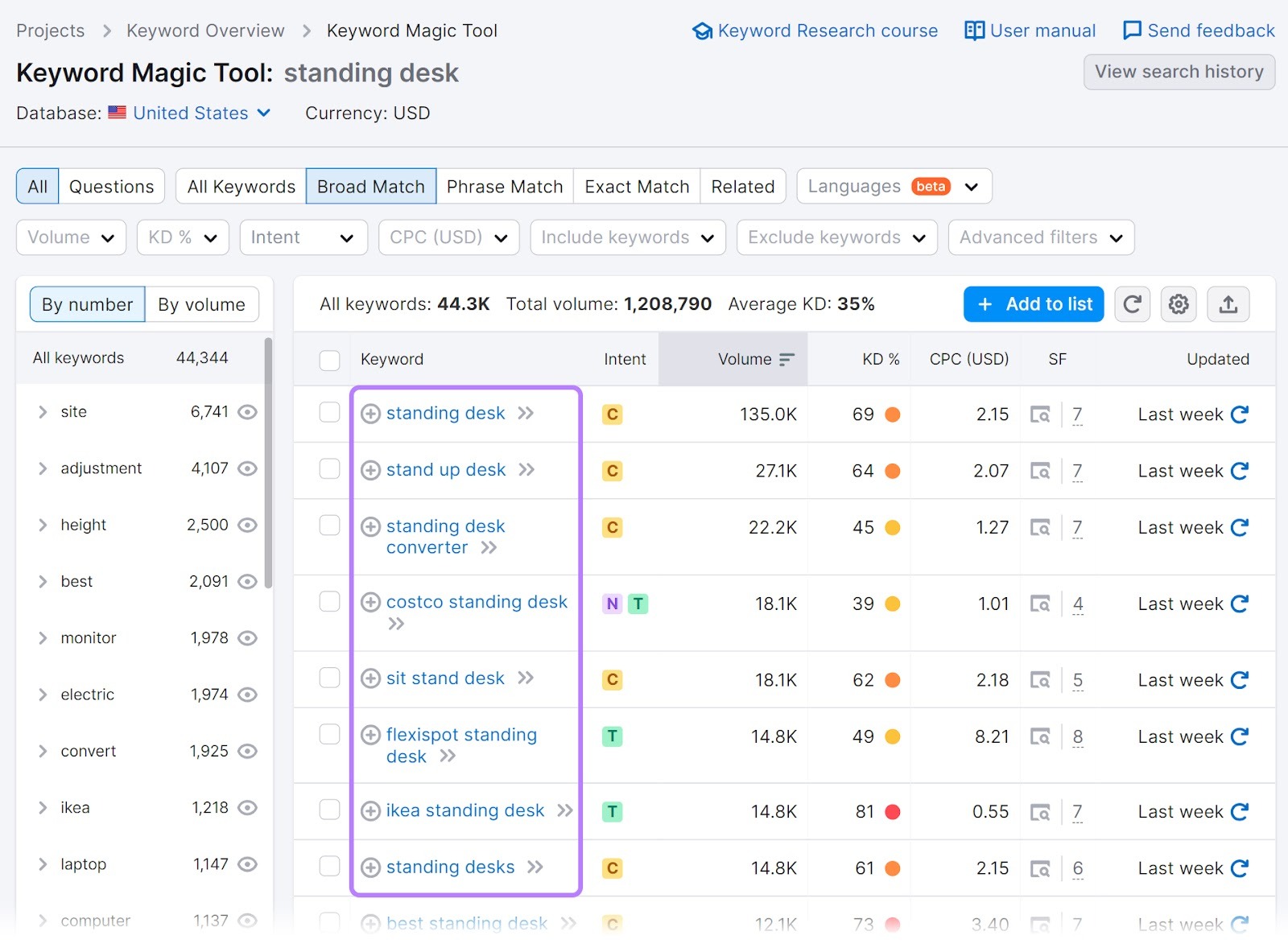Check the select-all checkbox in table header
1288x948 pixels.
click(x=330, y=360)
